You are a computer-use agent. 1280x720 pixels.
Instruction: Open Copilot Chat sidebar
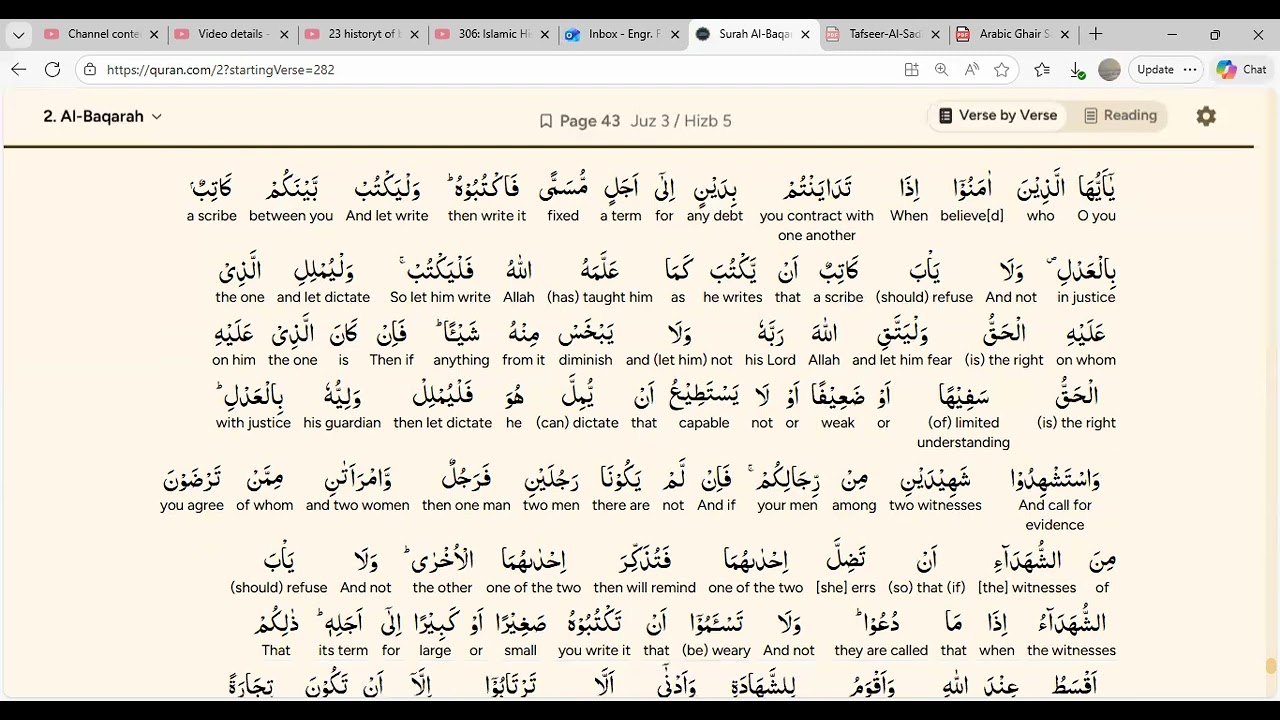click(1241, 70)
